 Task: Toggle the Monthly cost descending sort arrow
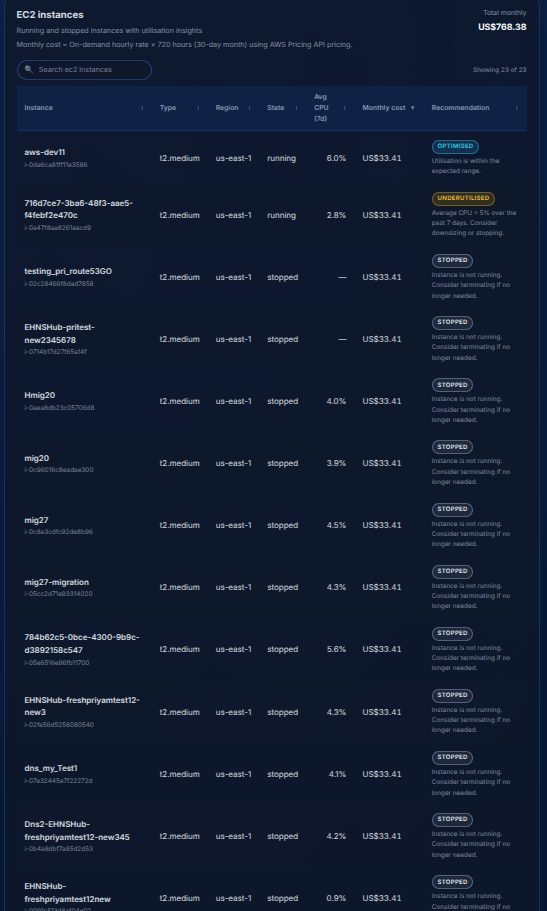[x=413, y=108]
